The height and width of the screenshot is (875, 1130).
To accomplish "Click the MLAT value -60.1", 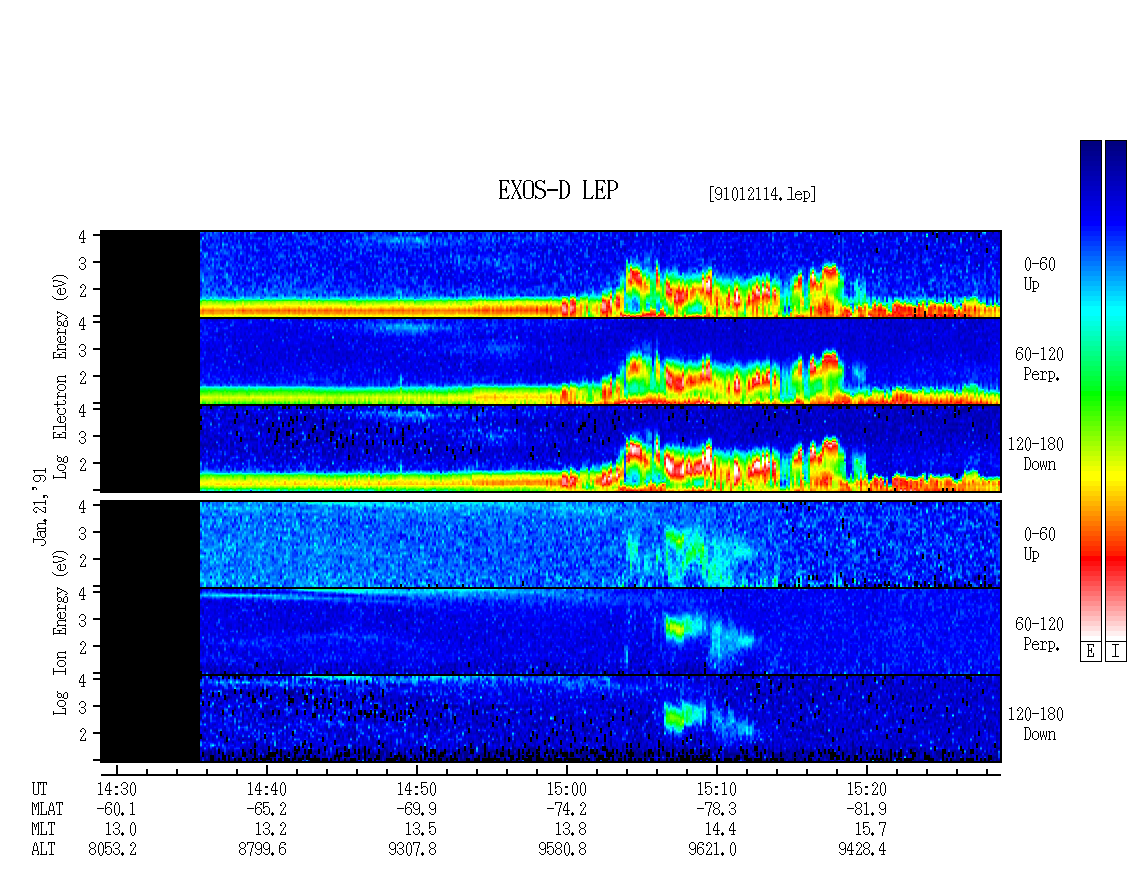I will pos(116,809).
